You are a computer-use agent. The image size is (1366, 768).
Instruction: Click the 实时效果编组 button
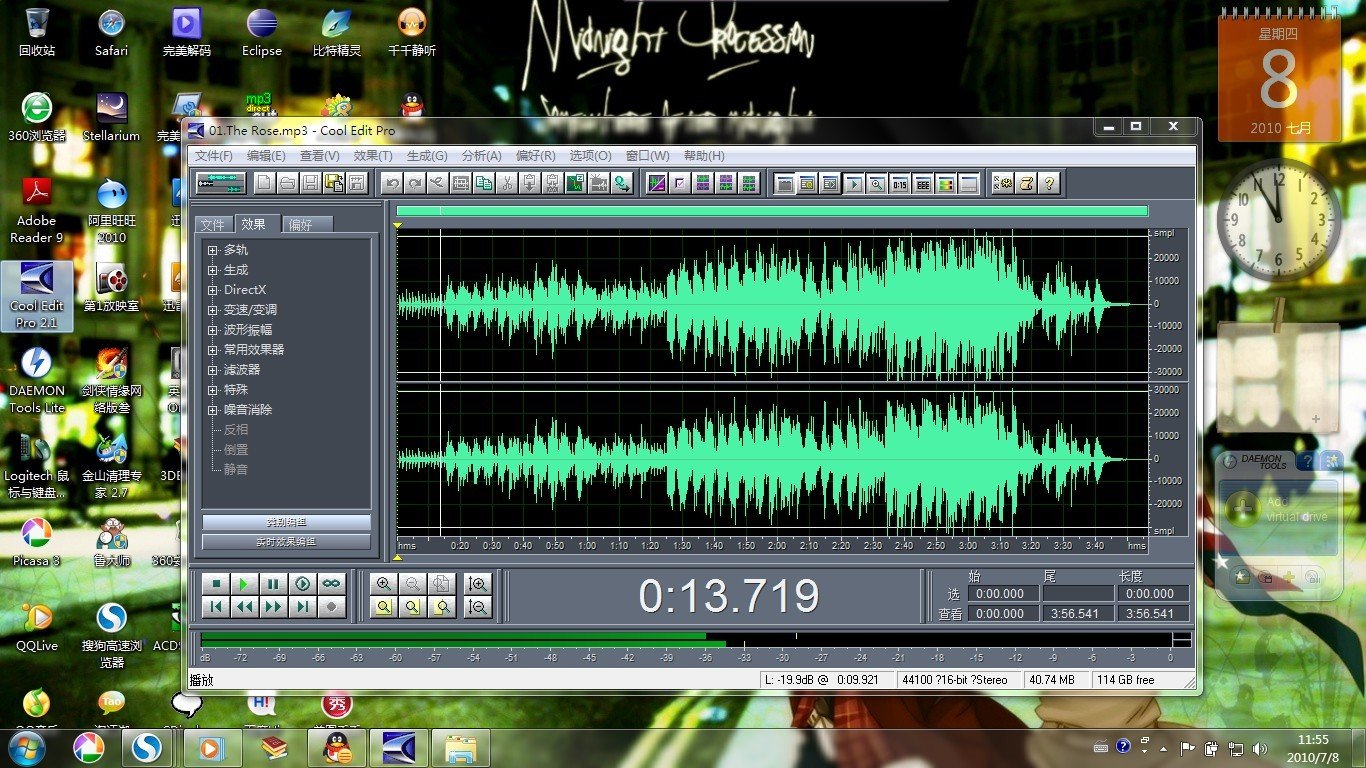pyautogui.click(x=286, y=542)
